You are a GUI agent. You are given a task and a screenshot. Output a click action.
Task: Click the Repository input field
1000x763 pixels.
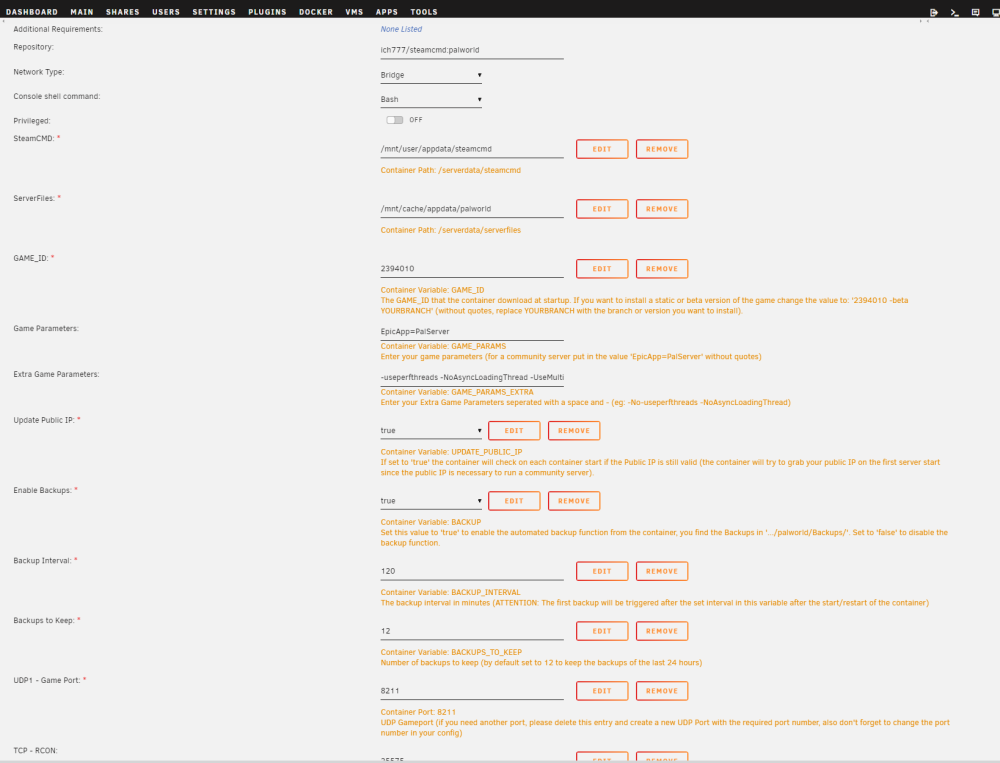click(x=472, y=50)
